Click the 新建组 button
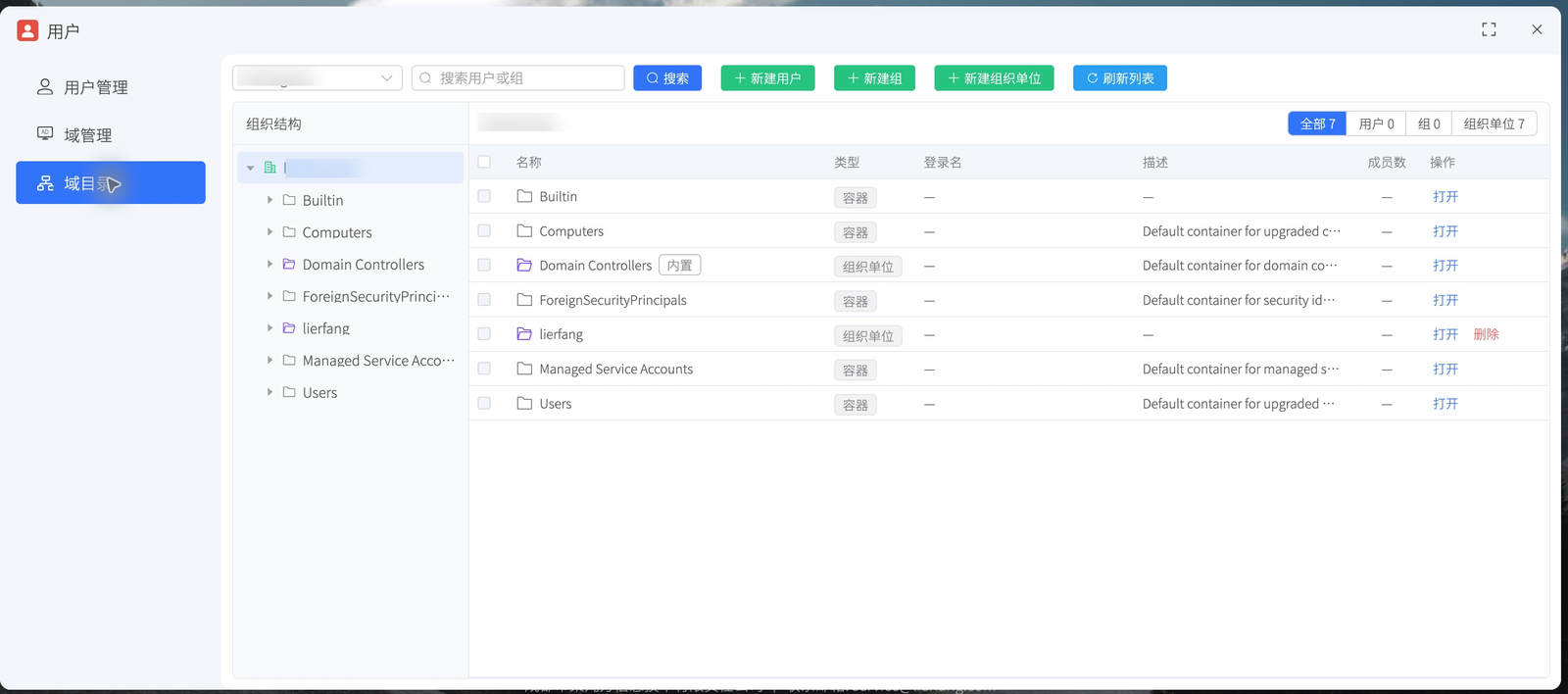 click(x=874, y=78)
